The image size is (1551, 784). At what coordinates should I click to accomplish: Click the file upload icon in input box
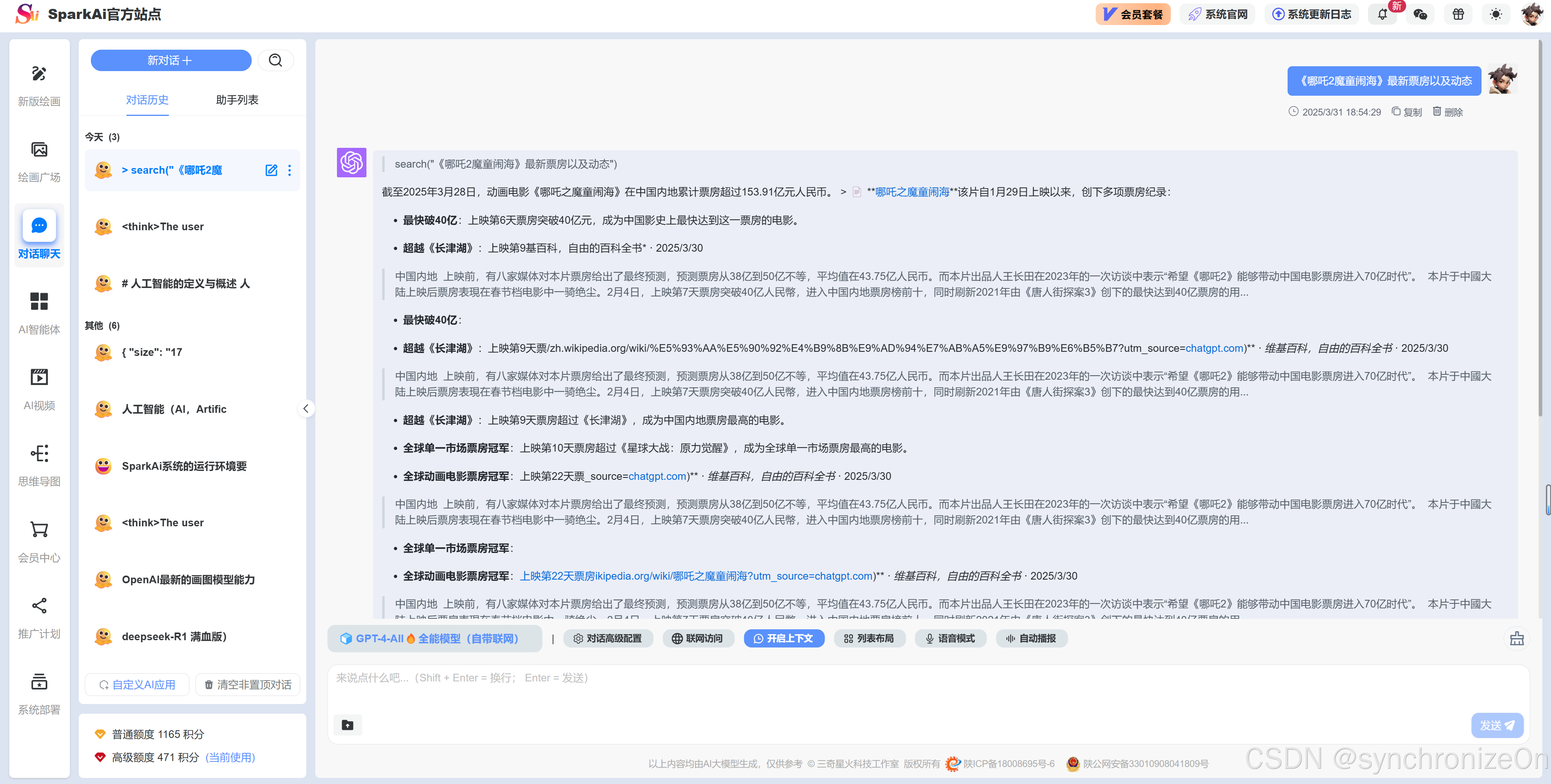[347, 724]
